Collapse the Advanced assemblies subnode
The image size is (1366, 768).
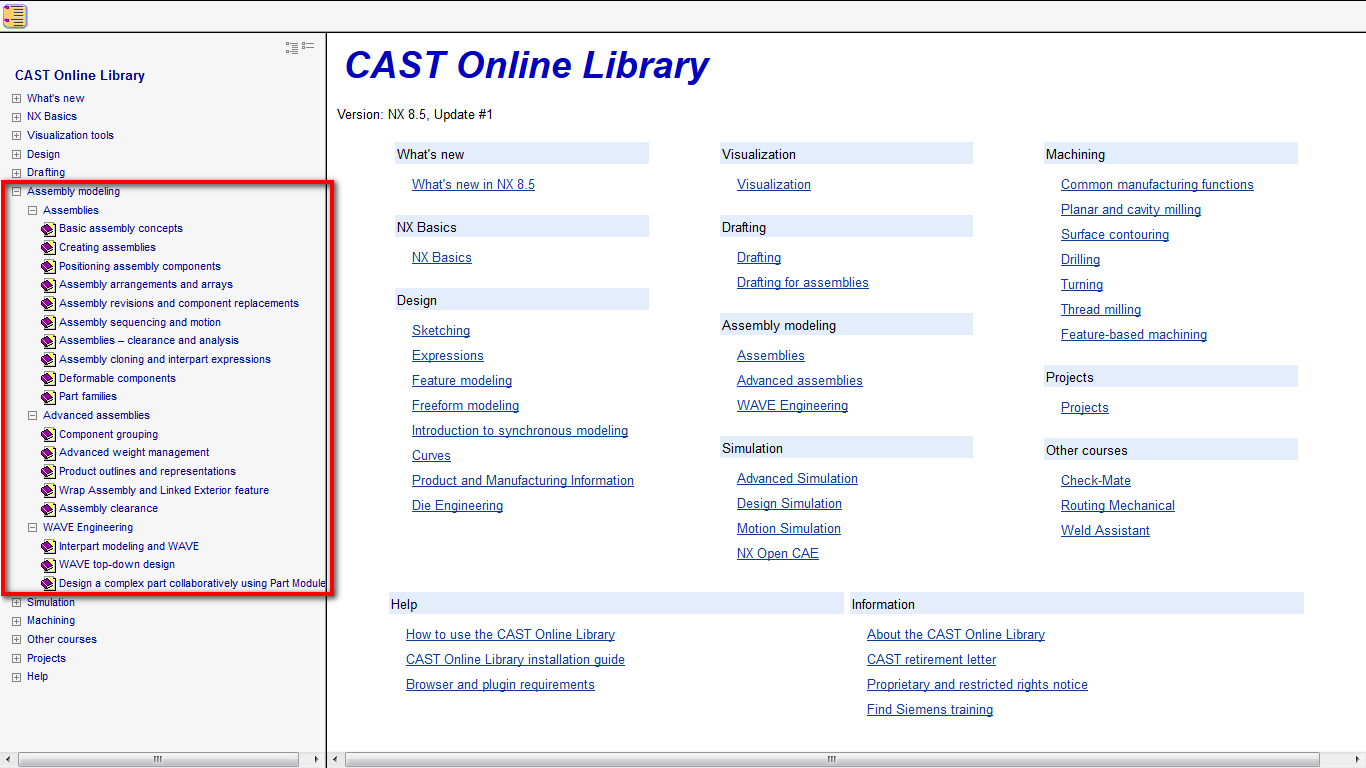(x=32, y=416)
